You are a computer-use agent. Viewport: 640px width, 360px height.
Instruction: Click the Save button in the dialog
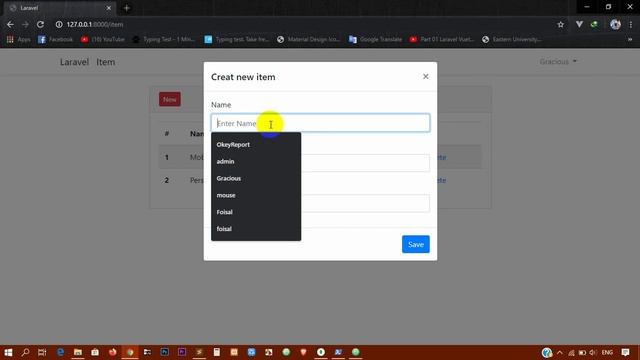tap(416, 244)
